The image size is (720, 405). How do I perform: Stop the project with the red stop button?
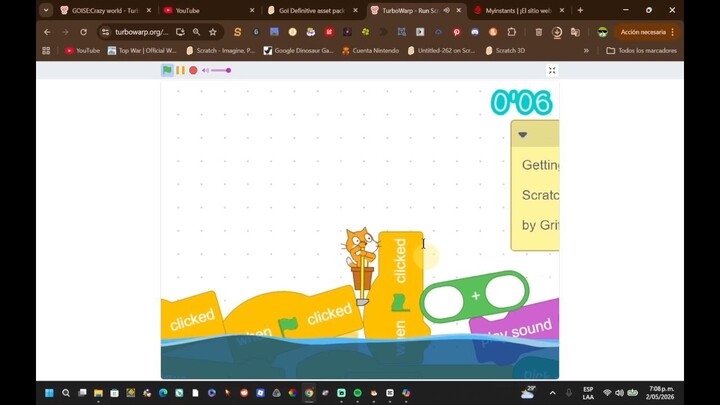point(193,70)
